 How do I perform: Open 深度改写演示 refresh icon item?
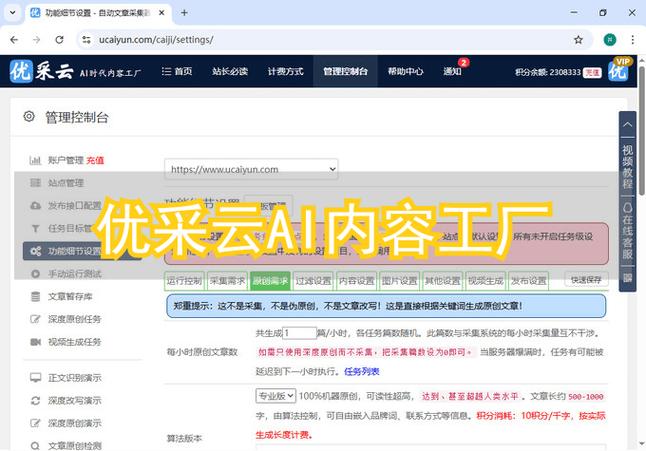tap(66, 400)
